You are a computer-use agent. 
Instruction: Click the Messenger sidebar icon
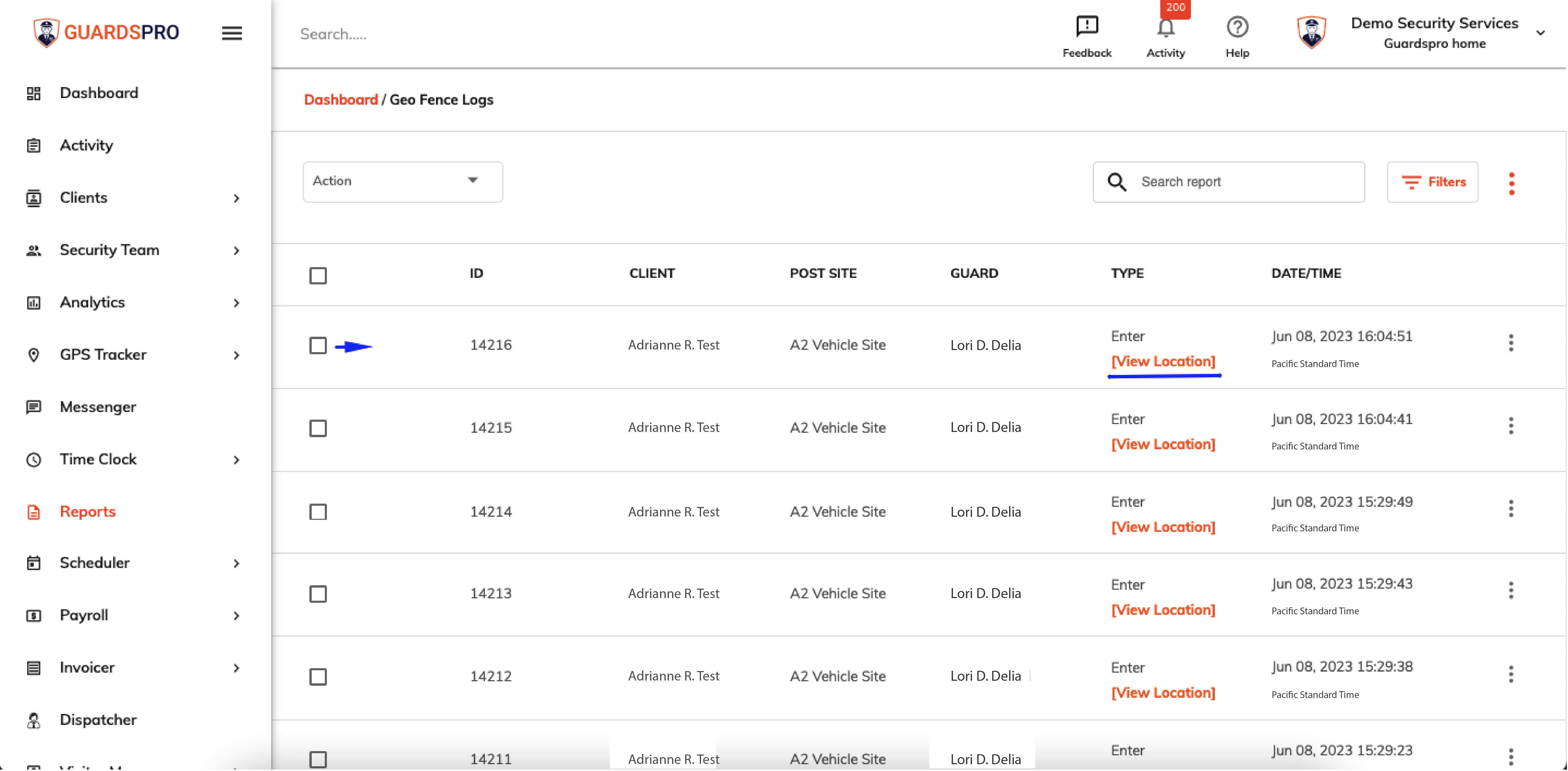(x=33, y=407)
